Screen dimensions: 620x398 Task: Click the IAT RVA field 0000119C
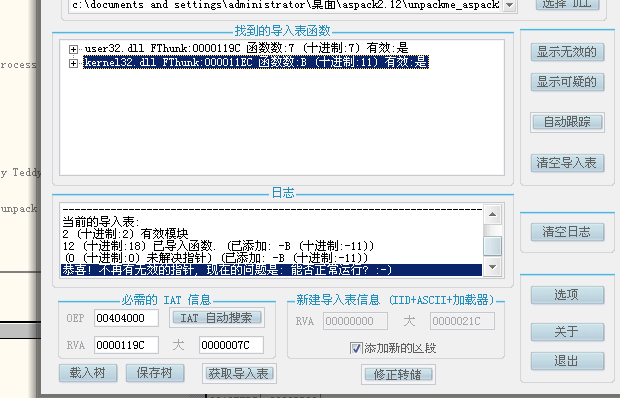pyautogui.click(x=126, y=345)
